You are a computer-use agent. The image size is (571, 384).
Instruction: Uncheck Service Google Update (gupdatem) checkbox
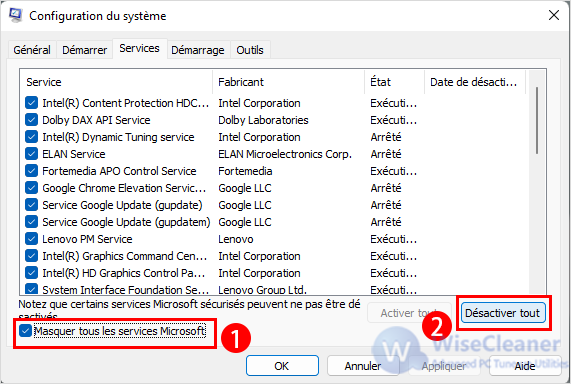tap(31, 222)
